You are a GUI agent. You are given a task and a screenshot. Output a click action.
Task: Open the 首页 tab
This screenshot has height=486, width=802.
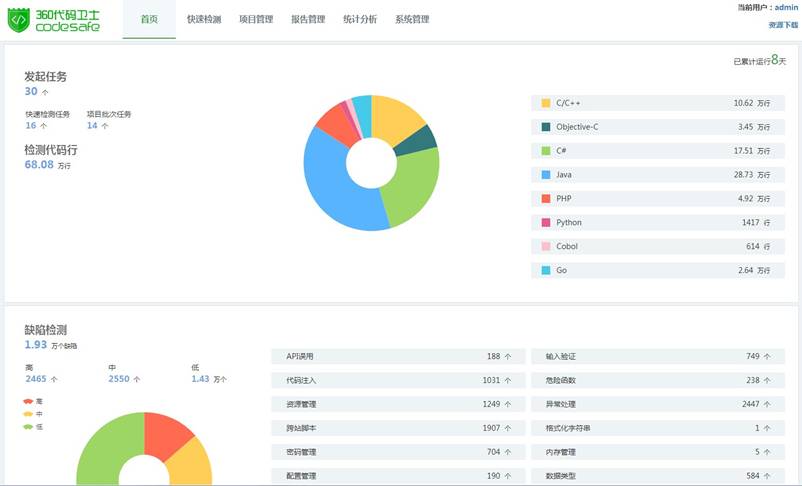tap(149, 19)
